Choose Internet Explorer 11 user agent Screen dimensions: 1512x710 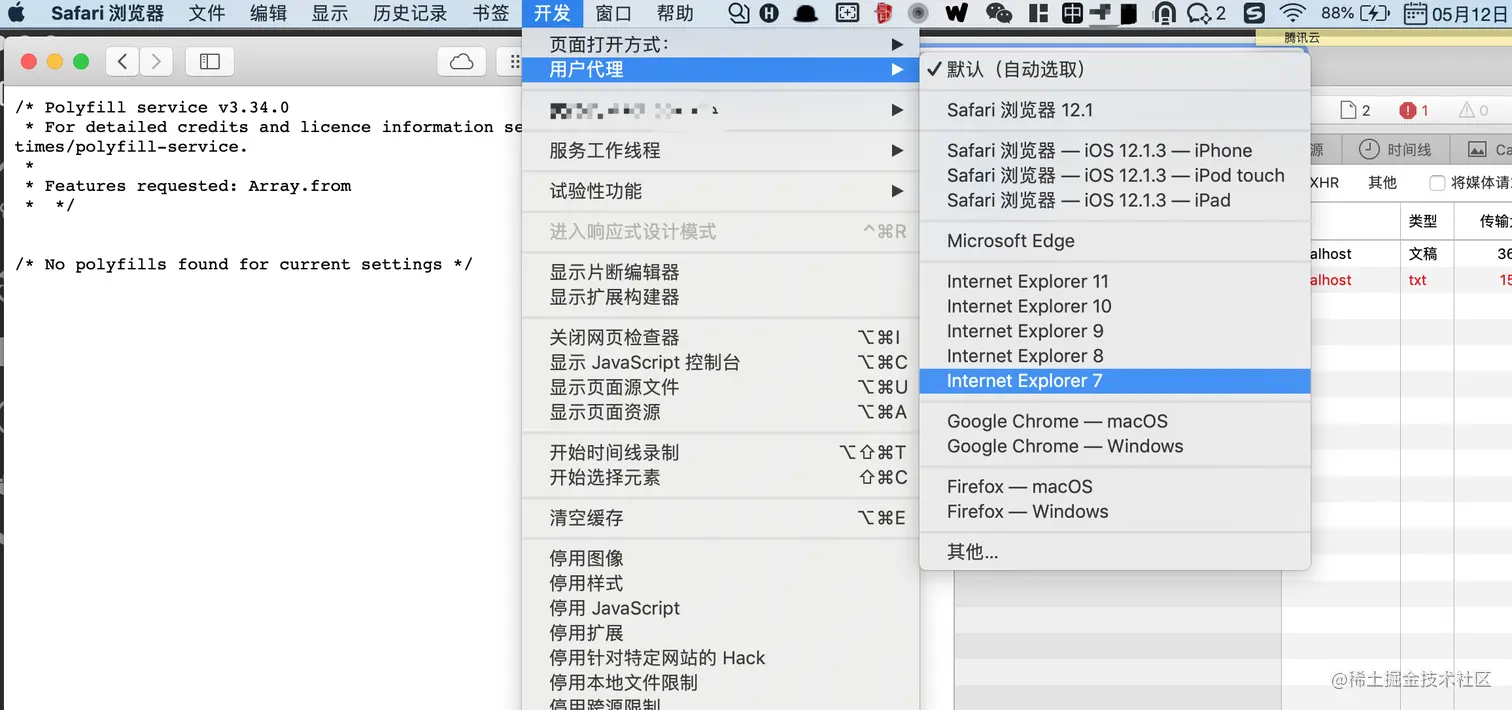click(x=1114, y=281)
